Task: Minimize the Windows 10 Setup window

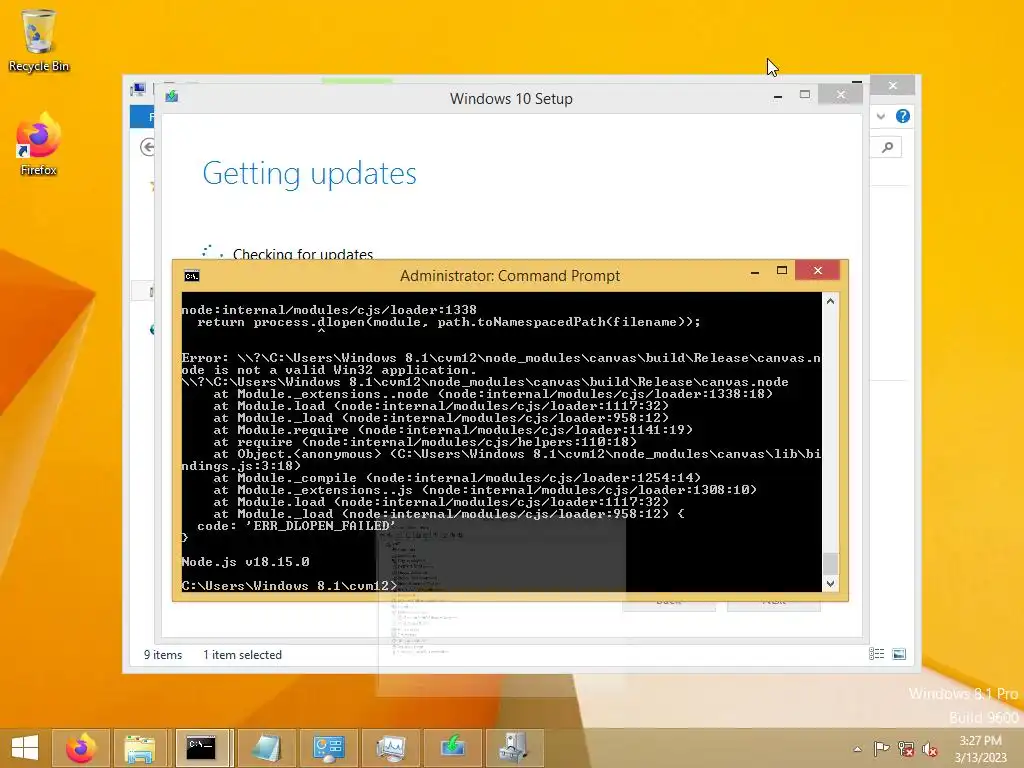Action: [x=778, y=96]
